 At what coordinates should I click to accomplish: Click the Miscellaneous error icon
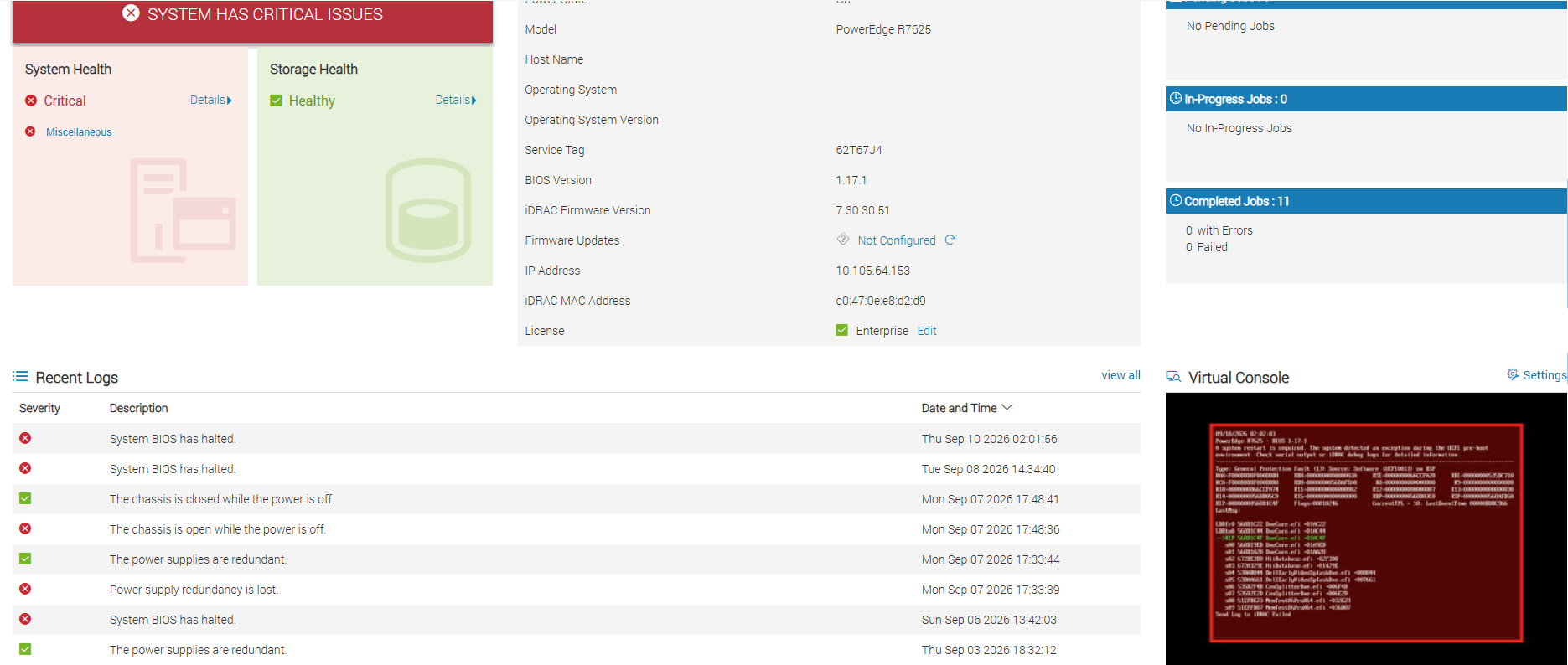tap(30, 131)
